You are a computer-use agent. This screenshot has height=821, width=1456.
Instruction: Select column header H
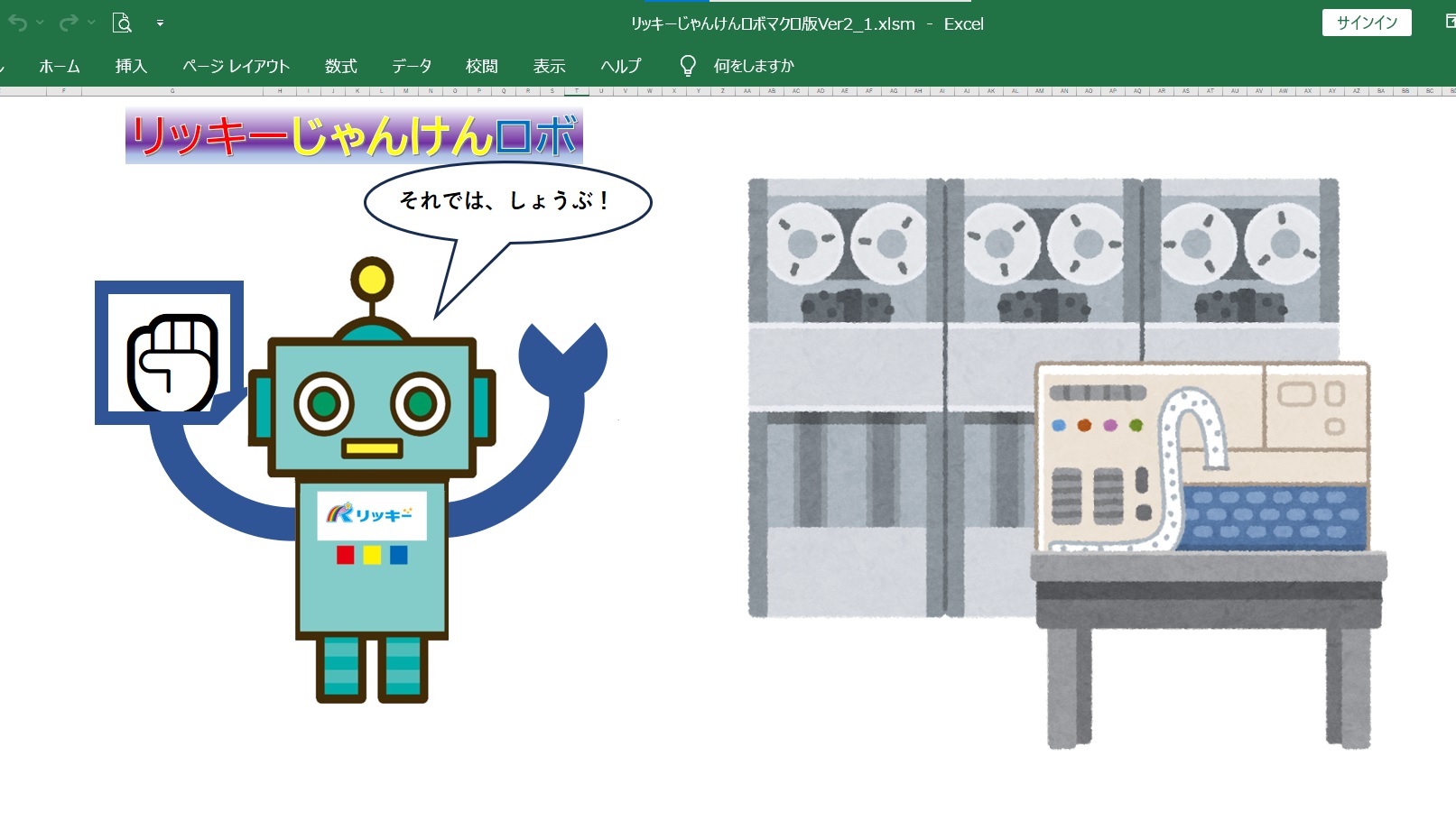pos(280,91)
